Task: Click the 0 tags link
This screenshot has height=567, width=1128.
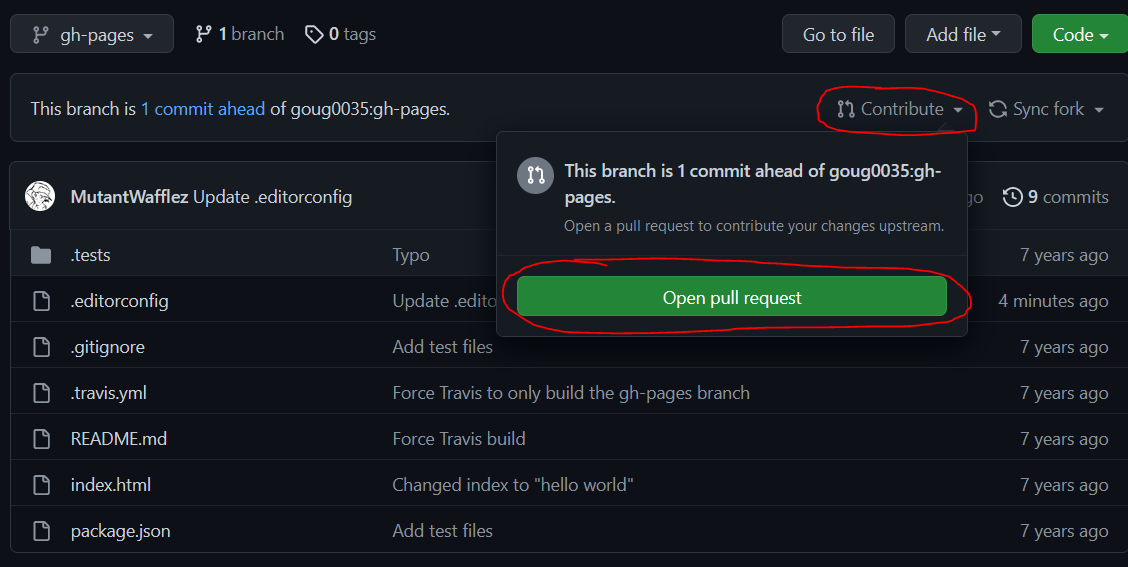Action: (x=340, y=34)
